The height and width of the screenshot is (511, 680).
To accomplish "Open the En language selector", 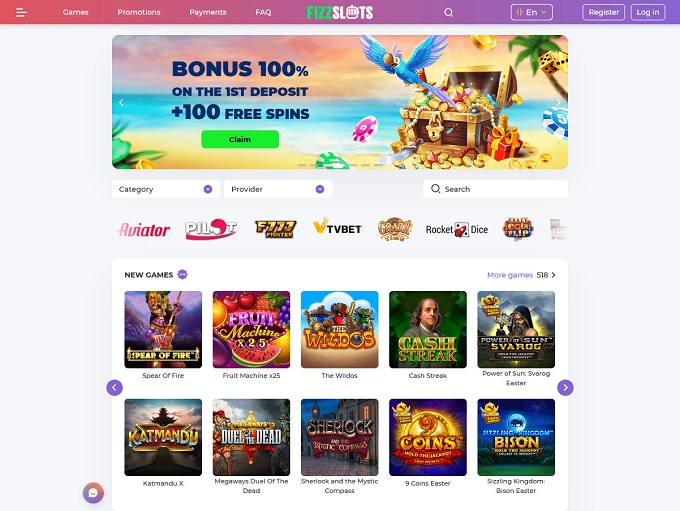I will (x=532, y=13).
